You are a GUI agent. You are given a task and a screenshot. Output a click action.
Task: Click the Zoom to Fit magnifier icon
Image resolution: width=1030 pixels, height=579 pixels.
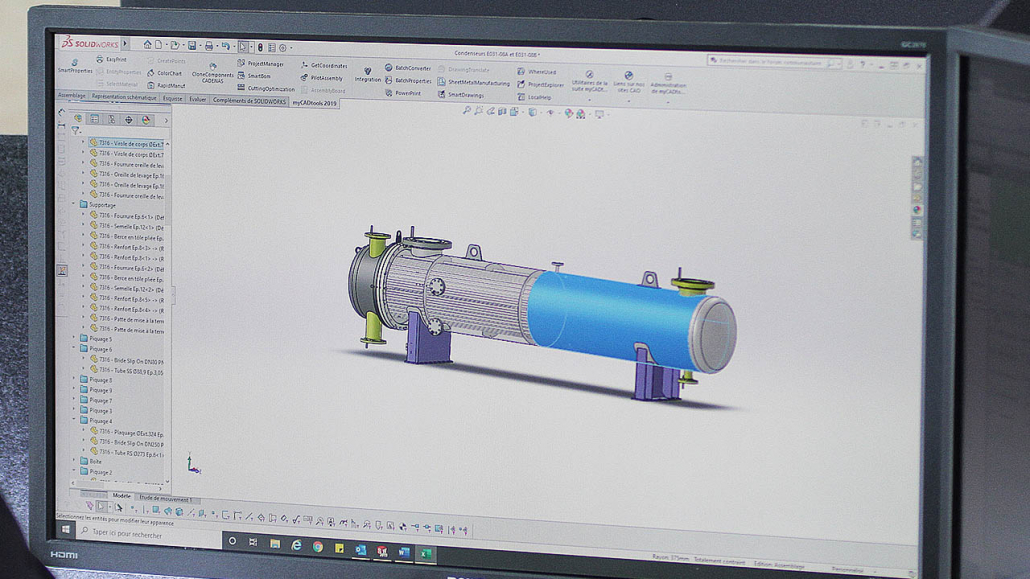coord(466,111)
